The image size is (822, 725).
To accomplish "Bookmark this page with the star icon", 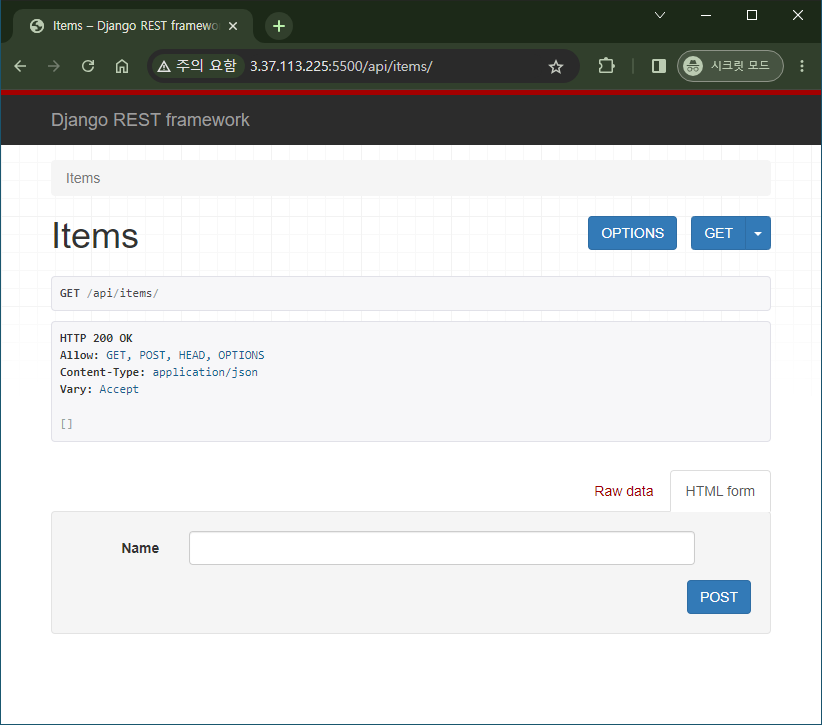I will point(556,67).
